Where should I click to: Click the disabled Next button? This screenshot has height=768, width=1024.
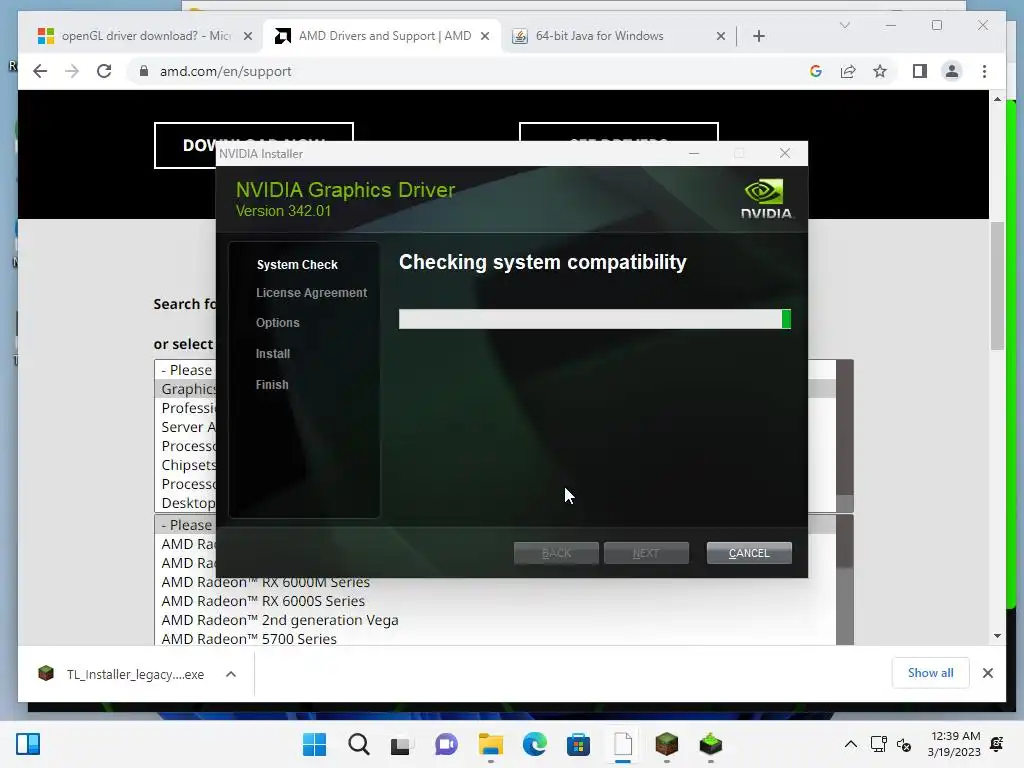[x=646, y=553]
